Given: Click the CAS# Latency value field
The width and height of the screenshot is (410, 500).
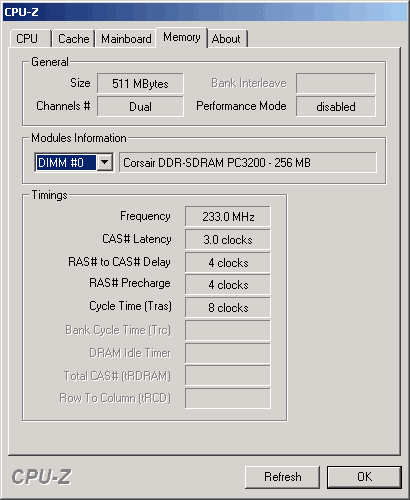Looking at the screenshot, I should coord(228,240).
